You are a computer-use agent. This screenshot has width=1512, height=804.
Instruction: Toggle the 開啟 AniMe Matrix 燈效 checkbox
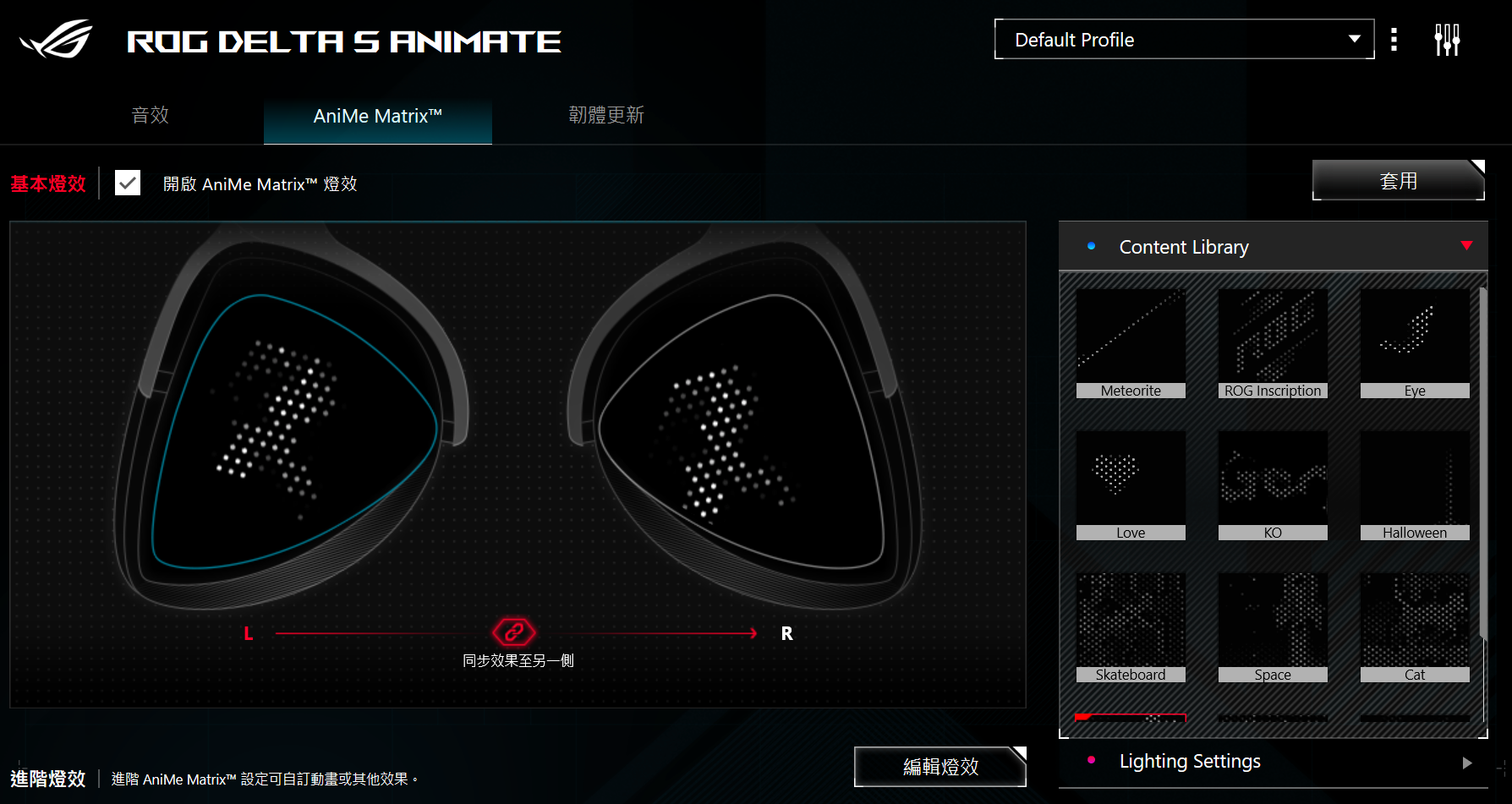point(128,183)
